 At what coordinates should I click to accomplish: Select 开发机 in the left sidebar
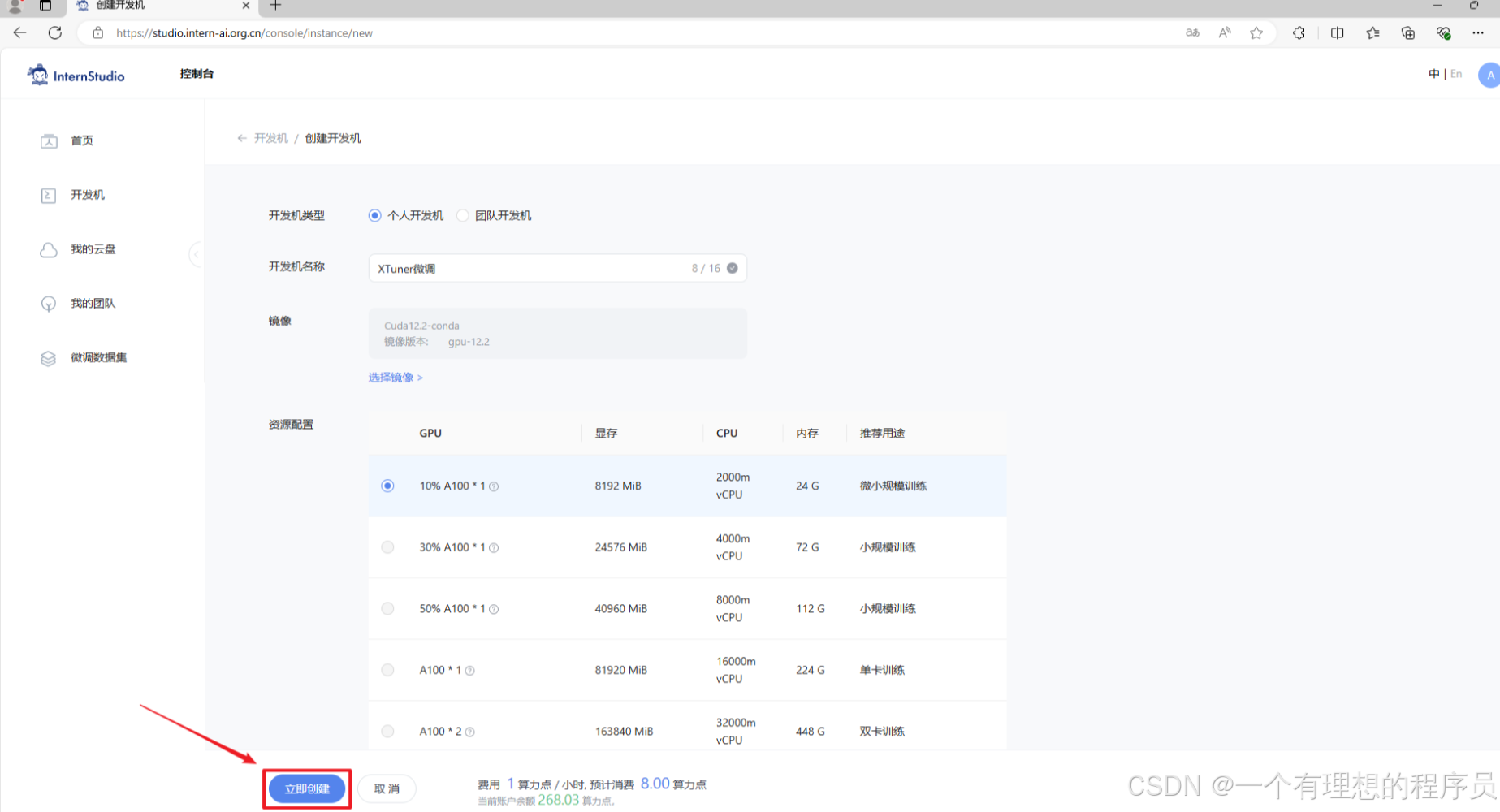(89, 195)
